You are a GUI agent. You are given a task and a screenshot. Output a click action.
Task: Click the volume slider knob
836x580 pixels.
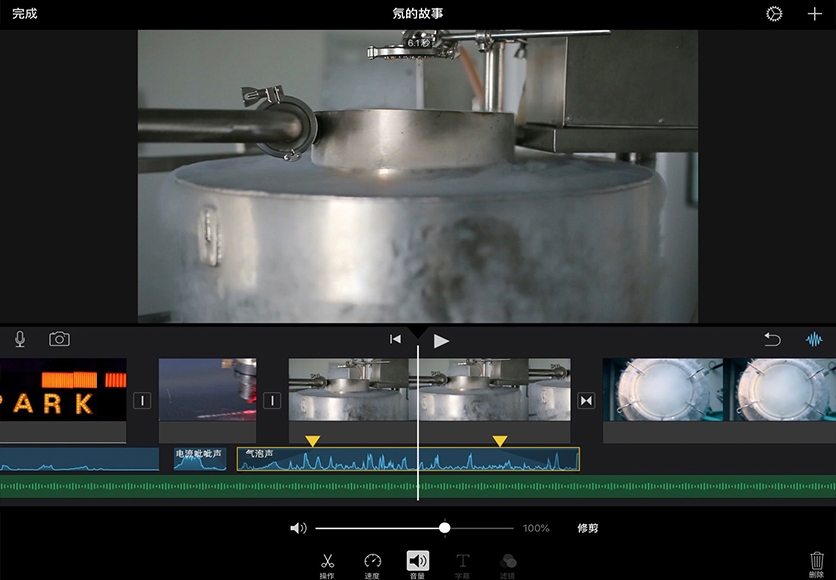pyautogui.click(x=445, y=528)
